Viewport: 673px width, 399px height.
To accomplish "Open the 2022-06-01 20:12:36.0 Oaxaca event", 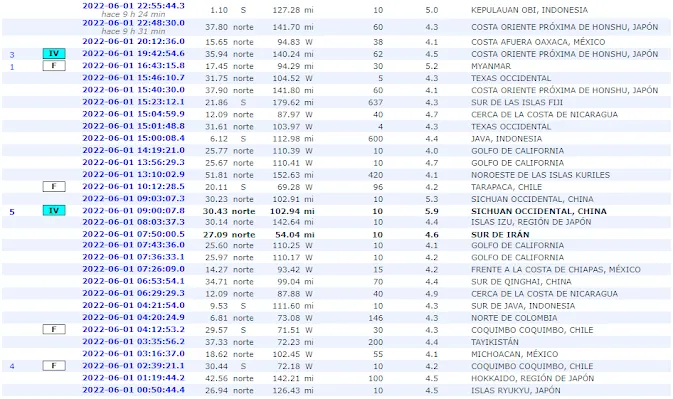I will [x=133, y=42].
